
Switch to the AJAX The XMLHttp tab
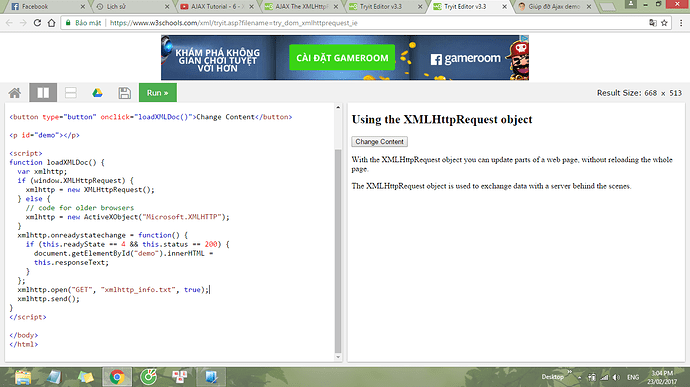[299, 7]
